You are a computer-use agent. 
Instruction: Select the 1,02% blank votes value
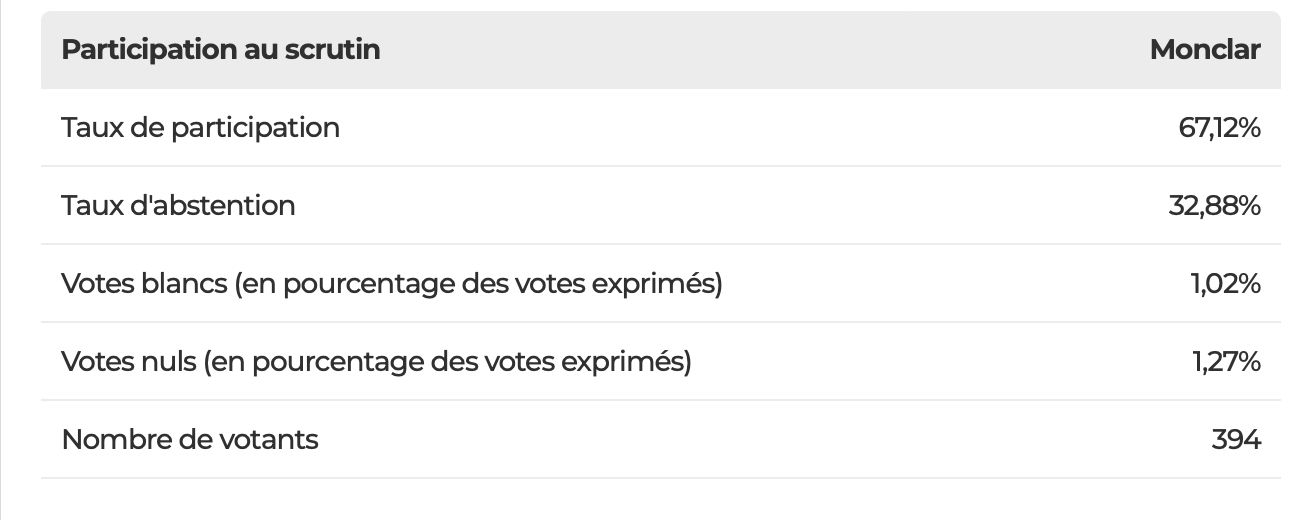click(1225, 284)
